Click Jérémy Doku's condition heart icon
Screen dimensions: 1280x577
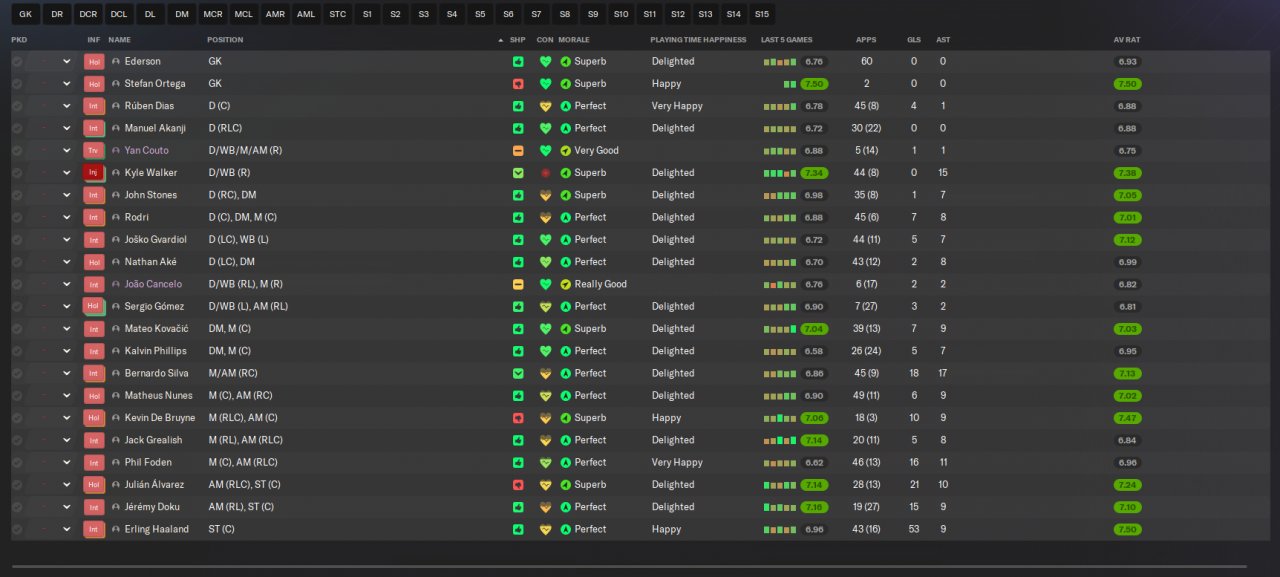point(545,507)
